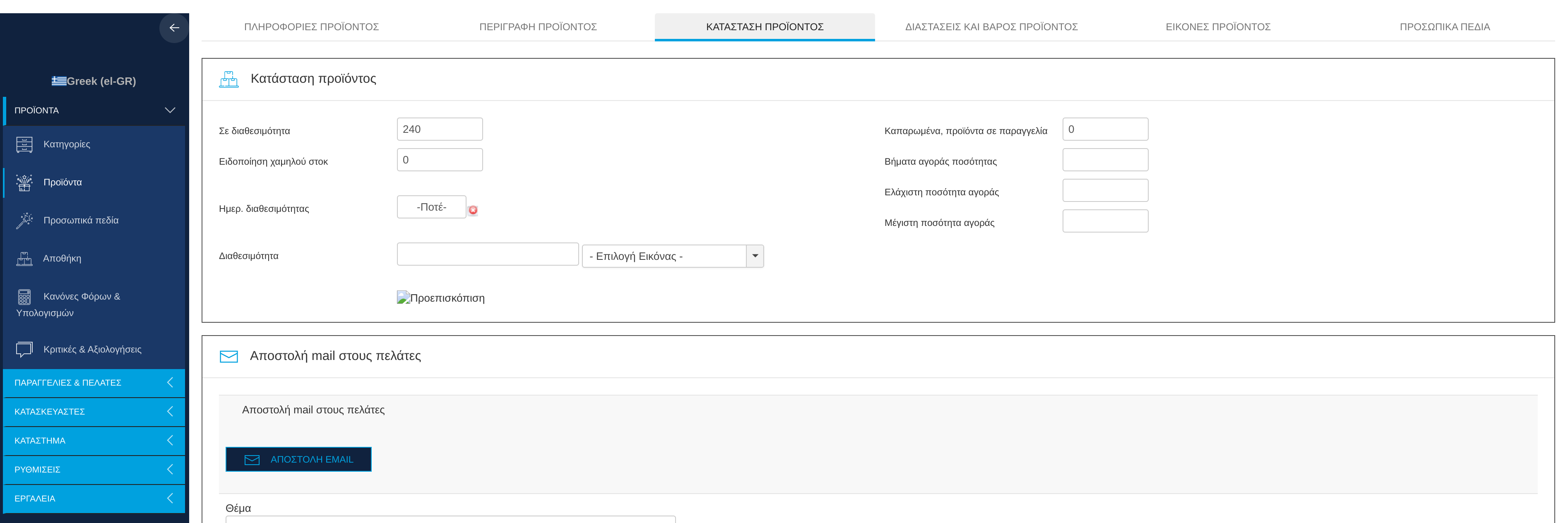The height and width of the screenshot is (523, 1568).
Task: Click the Ελάχιστη ποσότητα αγοράς field
Action: coord(1105,190)
